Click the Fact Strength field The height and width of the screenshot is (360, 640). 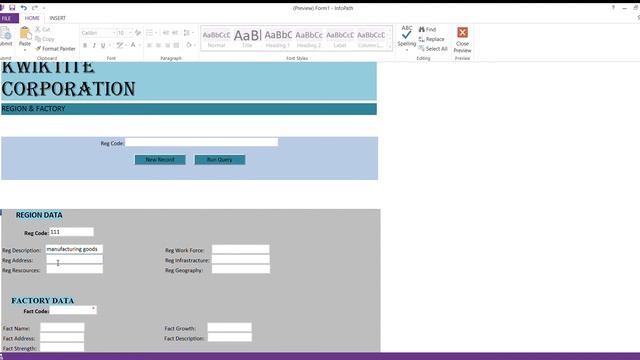click(x=62, y=347)
